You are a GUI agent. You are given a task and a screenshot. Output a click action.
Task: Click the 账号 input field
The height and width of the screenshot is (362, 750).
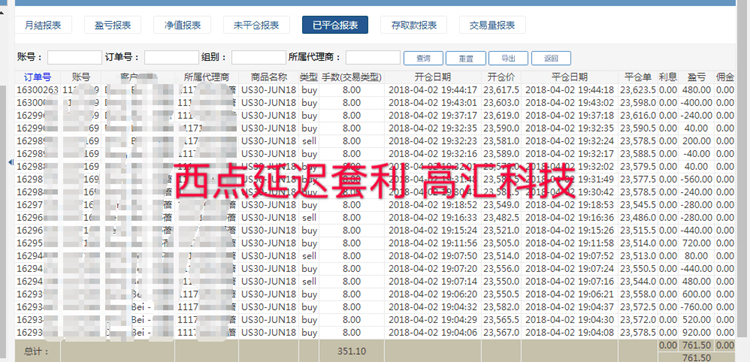(x=75, y=58)
